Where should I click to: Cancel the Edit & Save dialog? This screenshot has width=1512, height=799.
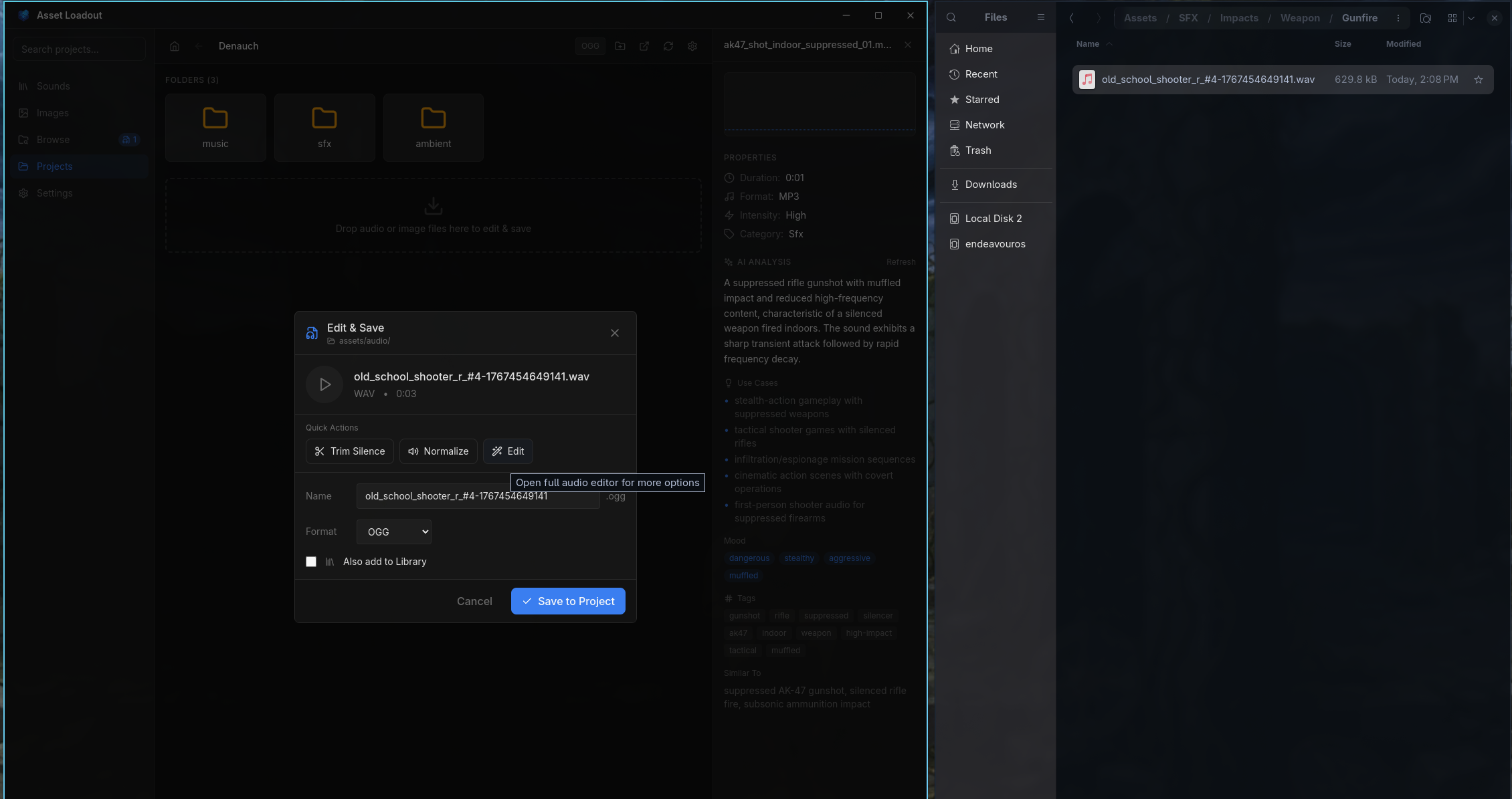pyautogui.click(x=474, y=601)
